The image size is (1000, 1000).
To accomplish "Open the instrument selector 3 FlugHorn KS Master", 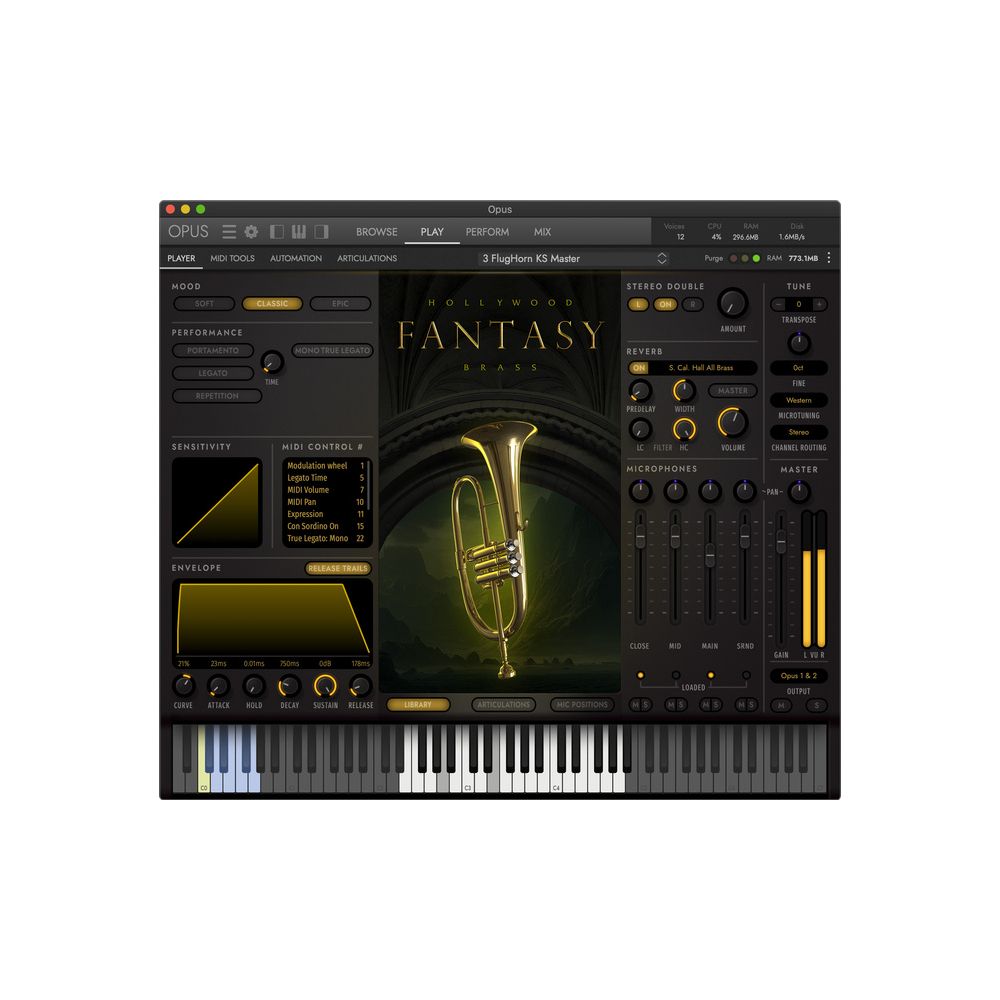I will [x=573, y=258].
